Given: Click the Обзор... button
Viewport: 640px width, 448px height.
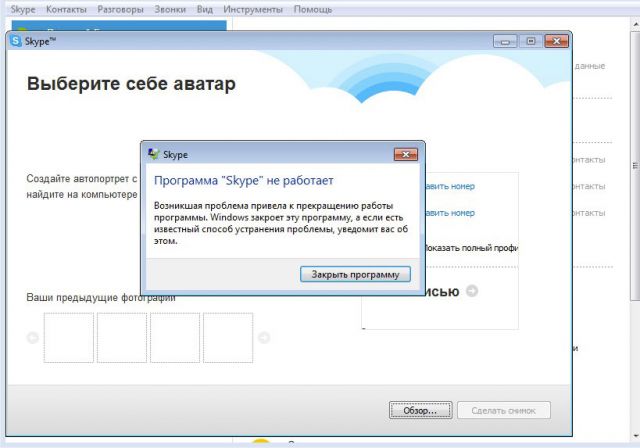Looking at the screenshot, I should point(420,410).
